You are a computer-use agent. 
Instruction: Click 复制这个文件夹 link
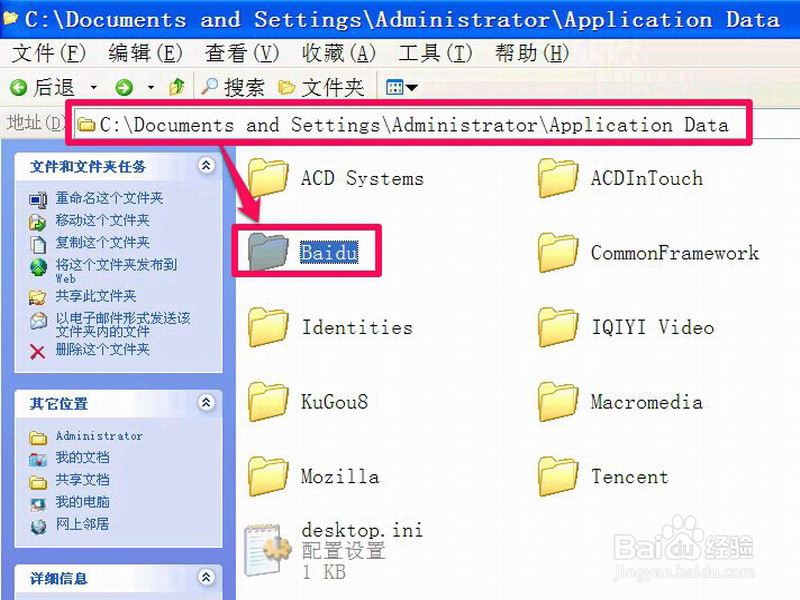point(103,242)
